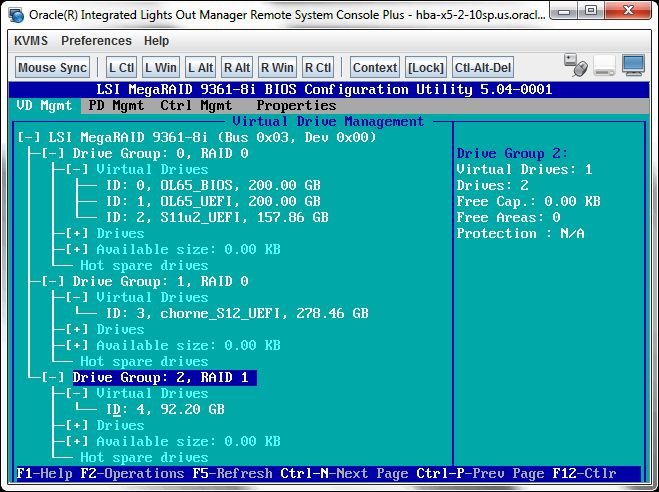The width and height of the screenshot is (659, 492).
Task: Click the Protection : N/A info line
Action: pyautogui.click(x=520, y=233)
